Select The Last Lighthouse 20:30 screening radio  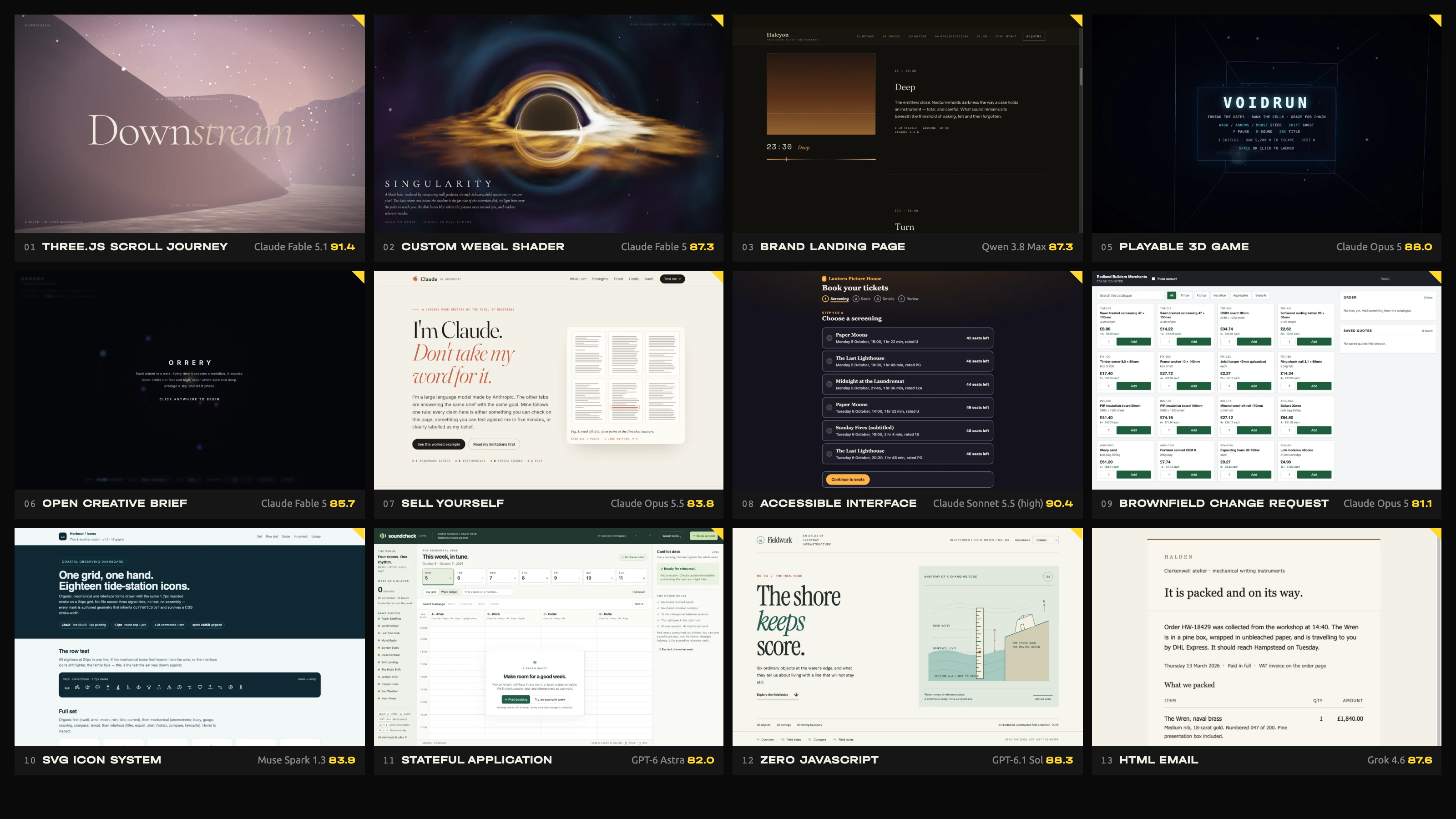coord(829,454)
